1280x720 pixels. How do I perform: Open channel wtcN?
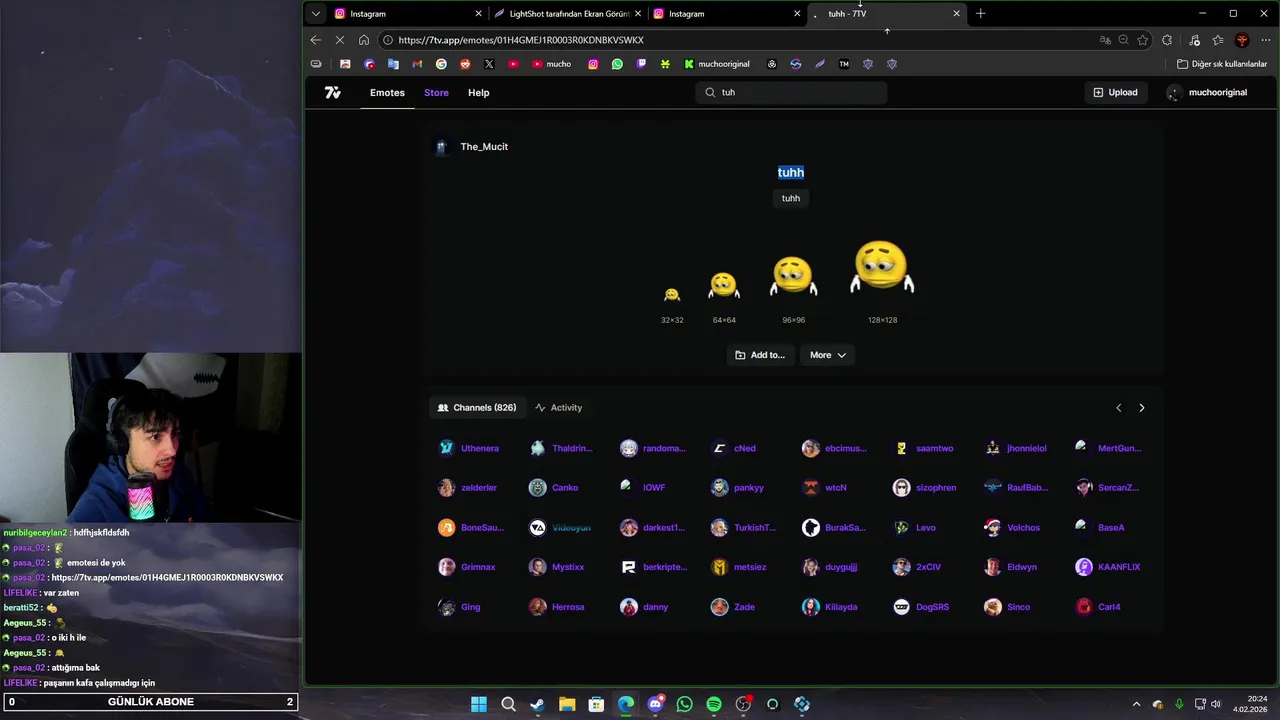(x=825, y=488)
